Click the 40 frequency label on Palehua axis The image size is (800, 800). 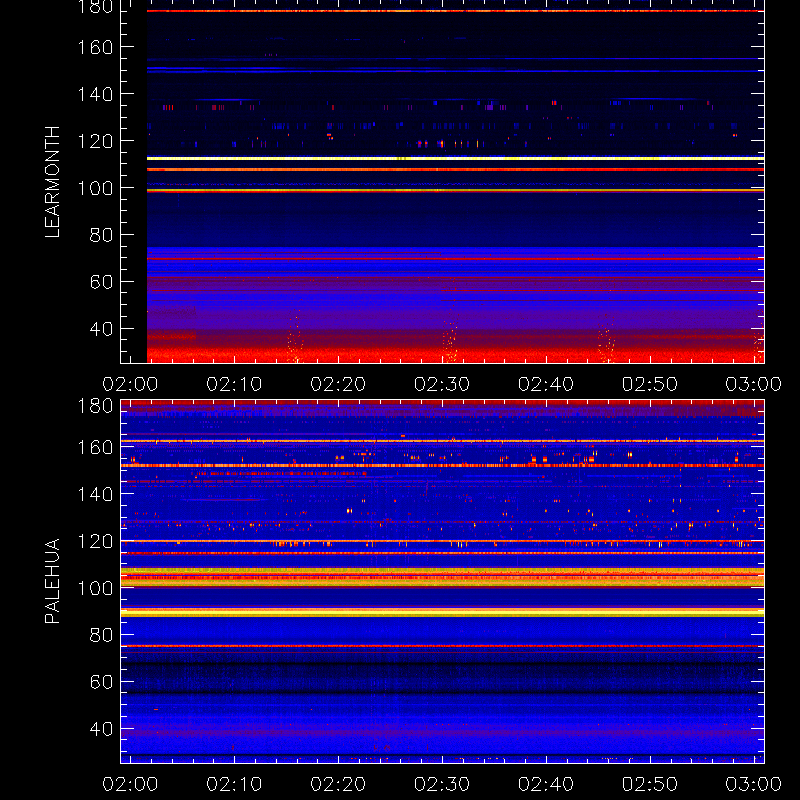click(x=102, y=729)
